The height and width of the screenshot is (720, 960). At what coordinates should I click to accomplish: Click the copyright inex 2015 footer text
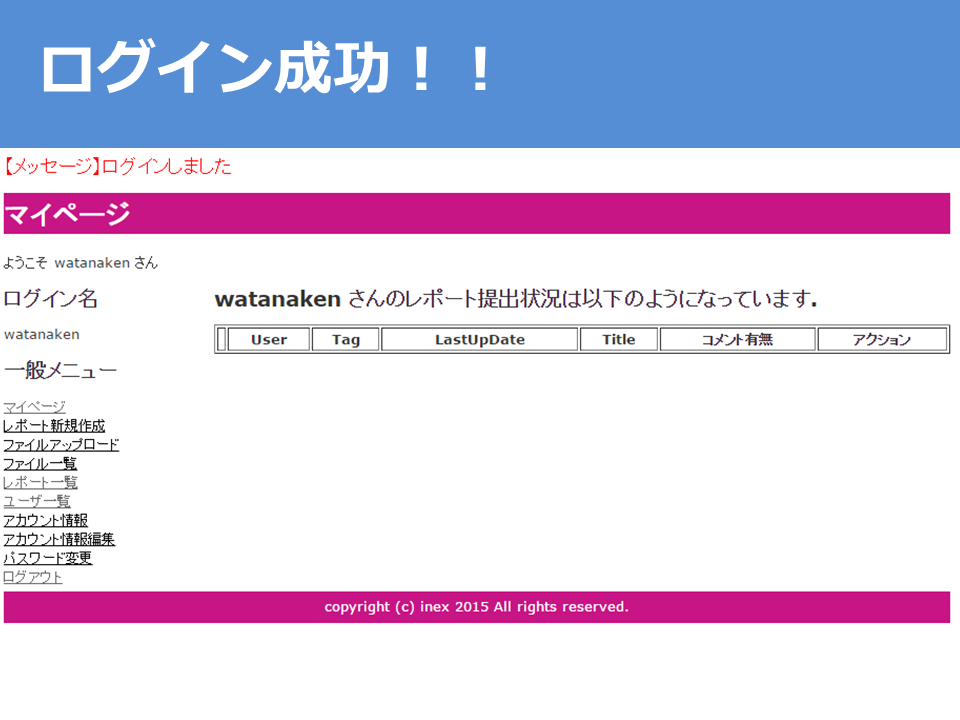476,607
